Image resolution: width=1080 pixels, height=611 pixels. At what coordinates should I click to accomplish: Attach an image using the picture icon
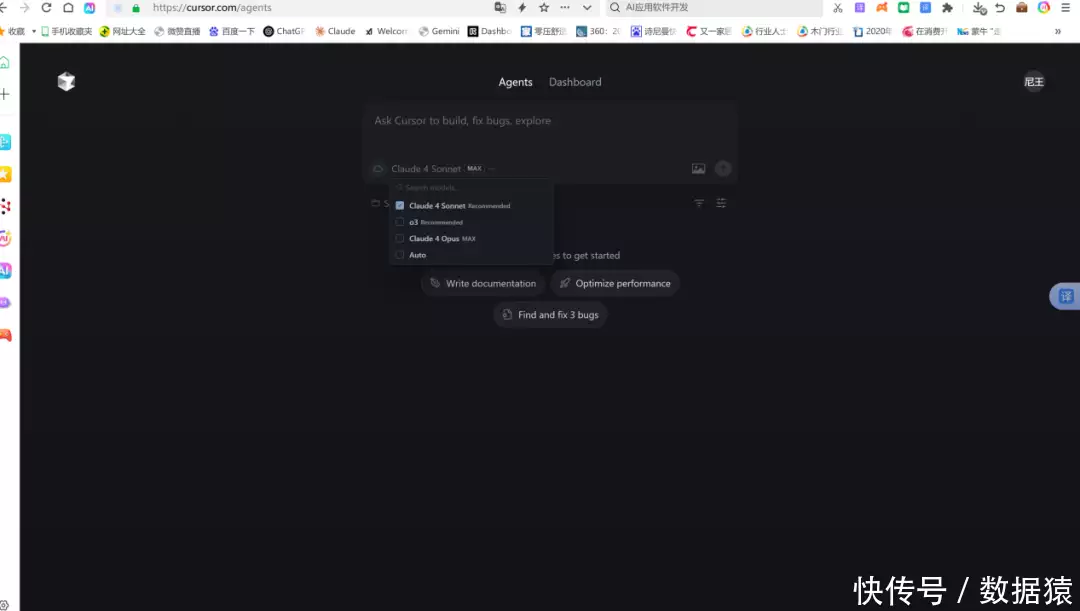tap(698, 169)
